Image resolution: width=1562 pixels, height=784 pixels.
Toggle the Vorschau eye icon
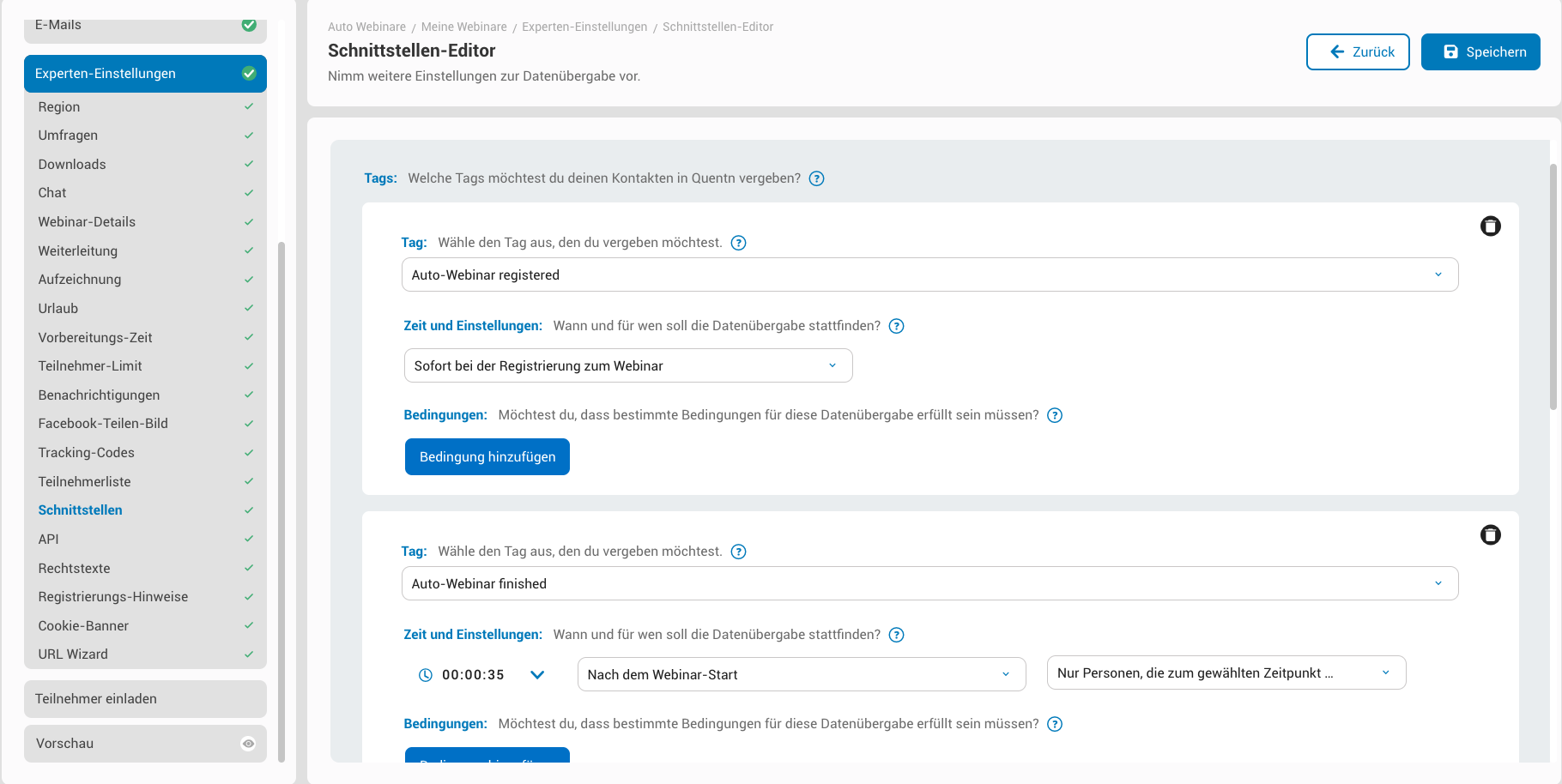coord(248,744)
